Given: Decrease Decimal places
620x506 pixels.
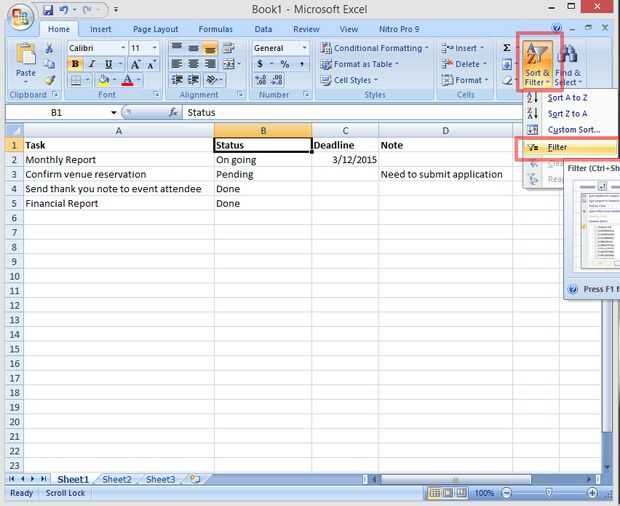Looking at the screenshot, I should (277, 80).
